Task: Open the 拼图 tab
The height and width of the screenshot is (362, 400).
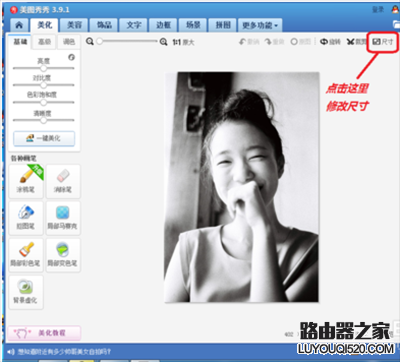Action: (222, 25)
